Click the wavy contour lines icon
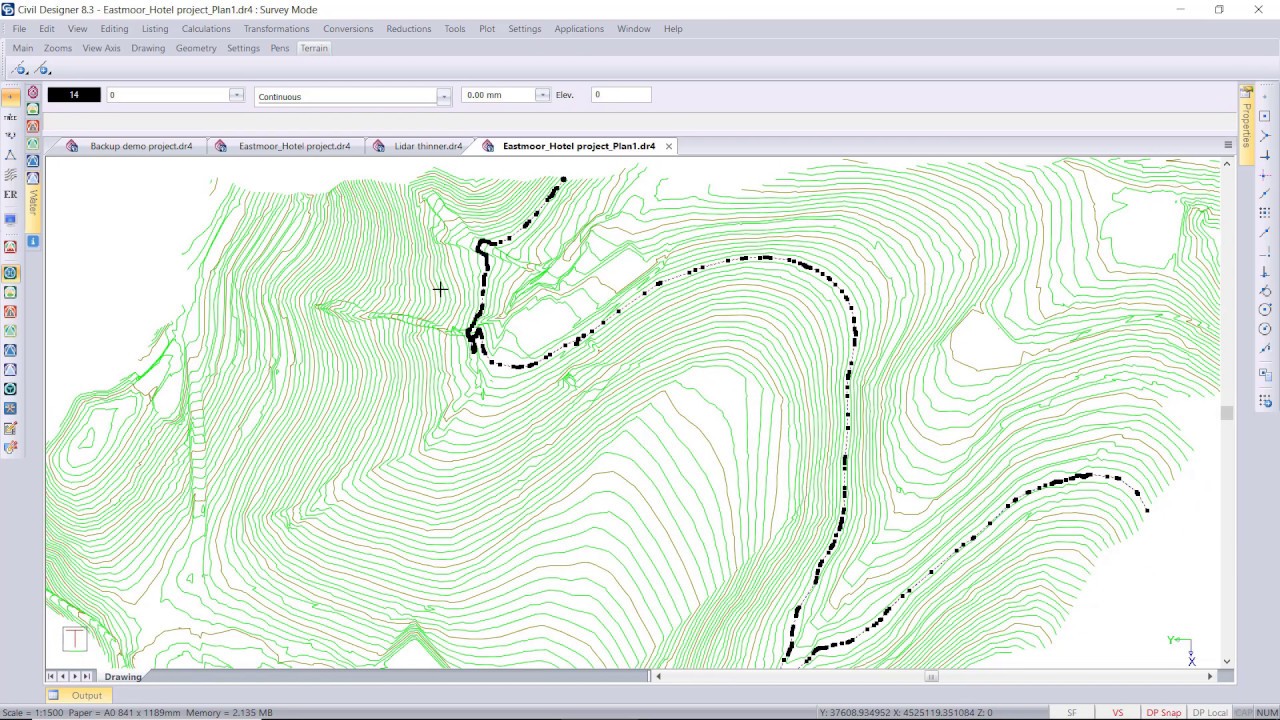Viewport: 1280px width, 720px height. tap(10, 175)
